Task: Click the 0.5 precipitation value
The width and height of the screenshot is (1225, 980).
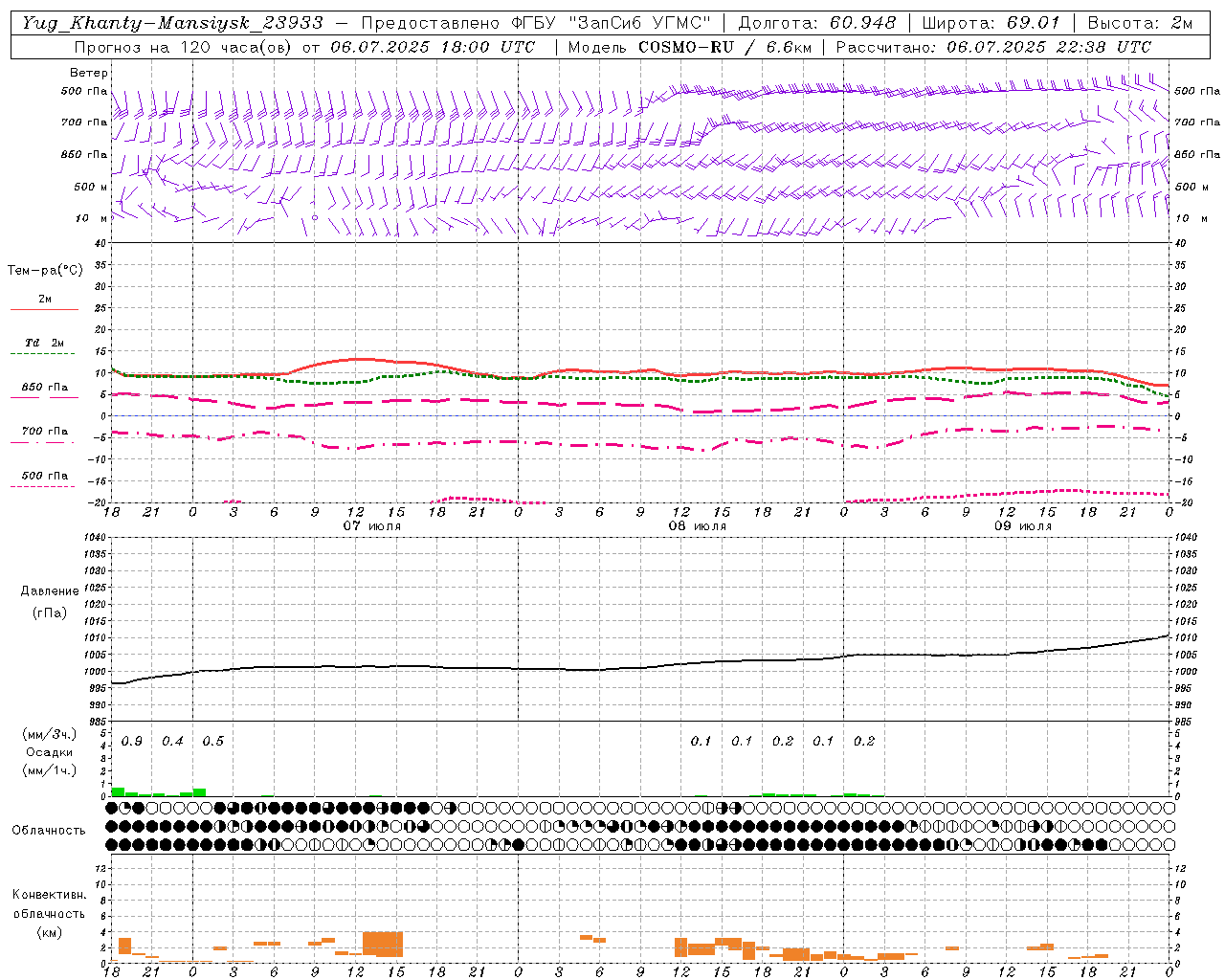Action: 213,742
